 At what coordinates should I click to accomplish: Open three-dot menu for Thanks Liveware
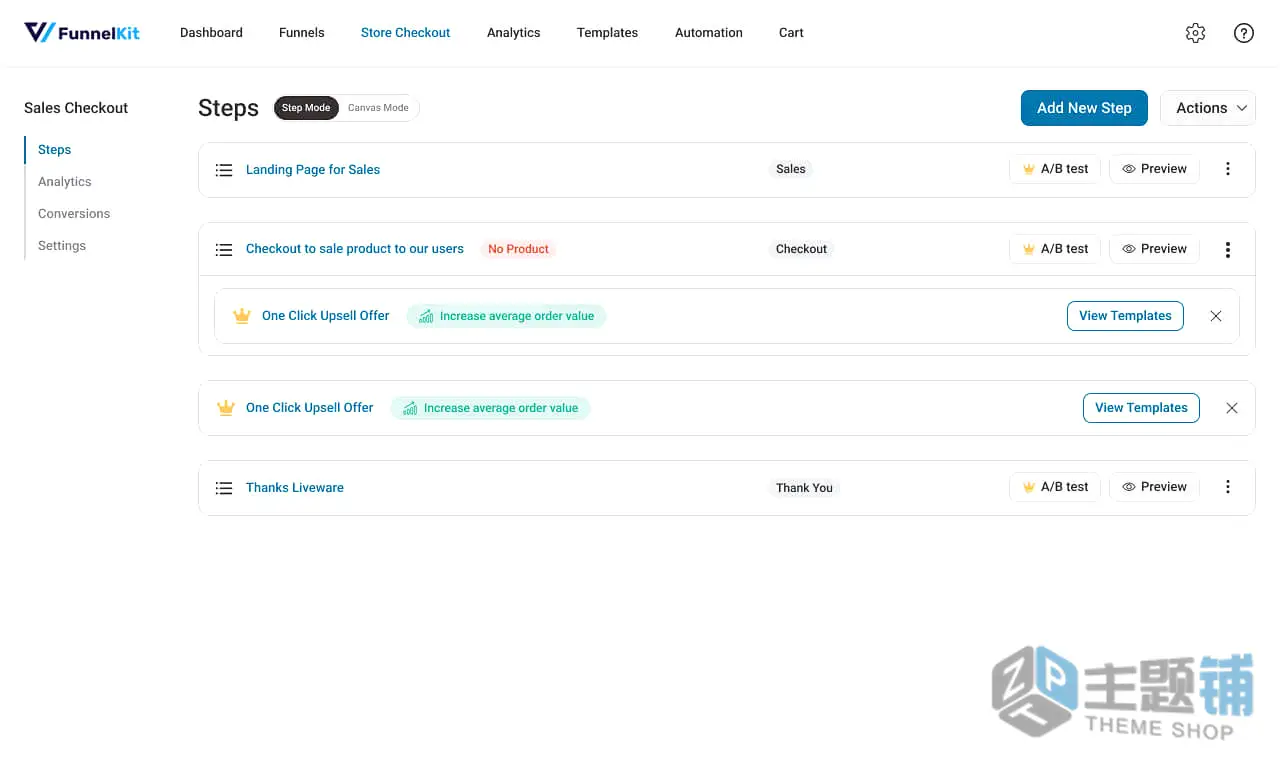pyautogui.click(x=1228, y=487)
